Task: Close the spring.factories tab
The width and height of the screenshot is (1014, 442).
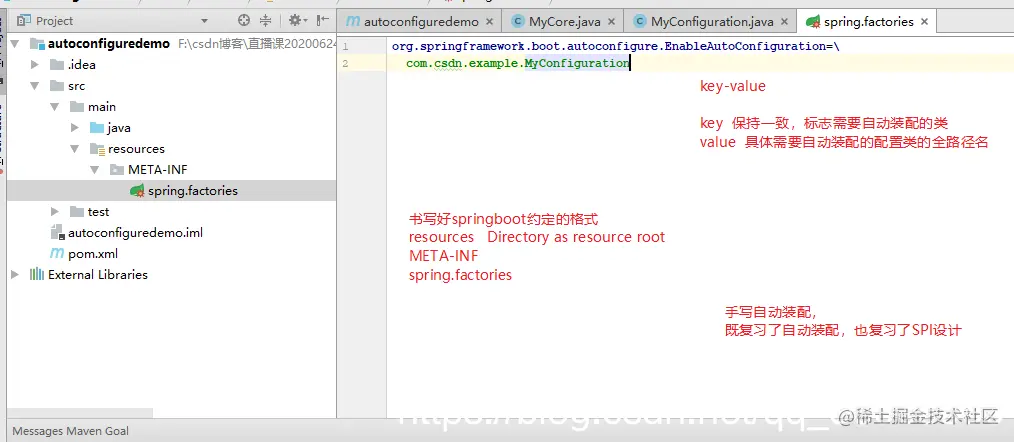Action: coord(924,22)
